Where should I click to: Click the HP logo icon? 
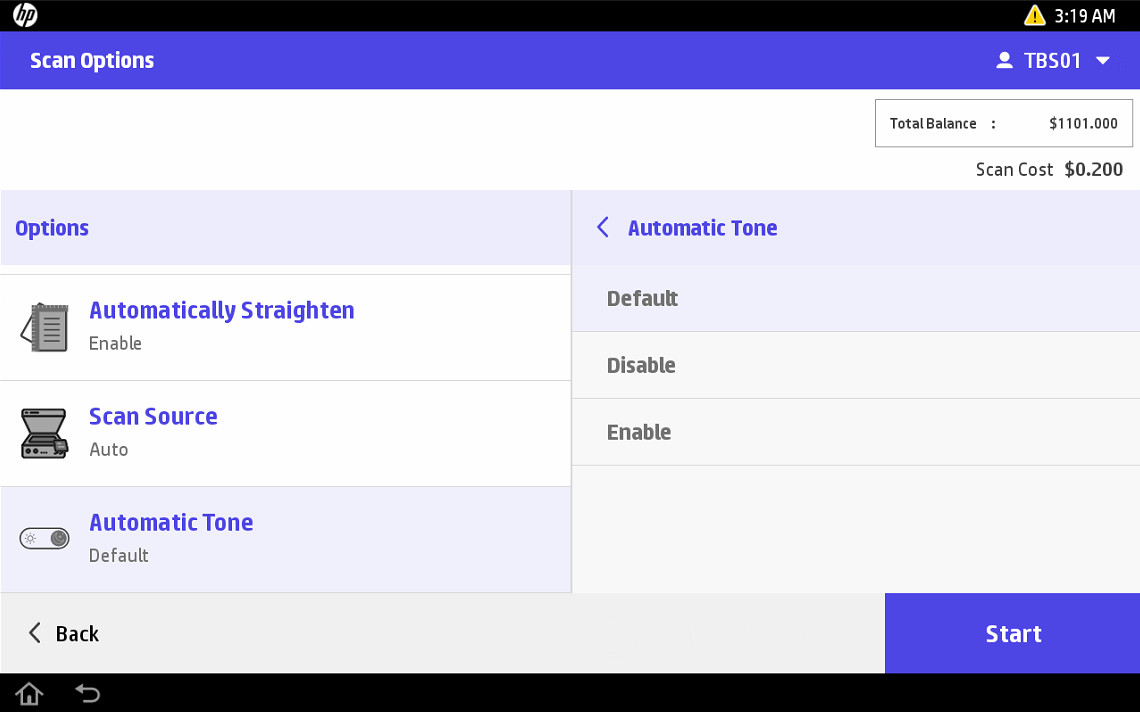tap(25, 15)
